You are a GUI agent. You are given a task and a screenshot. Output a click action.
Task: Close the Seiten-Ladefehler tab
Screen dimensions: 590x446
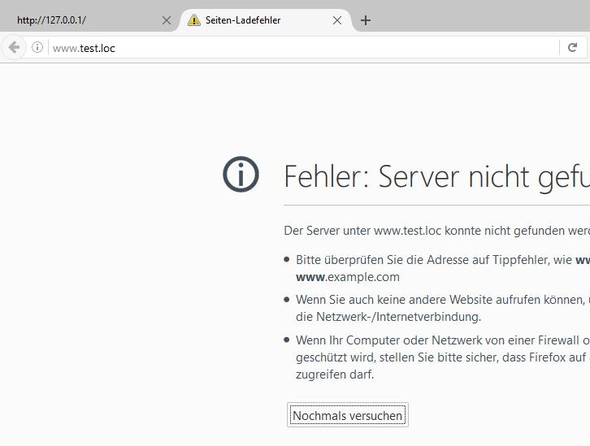click(337, 20)
